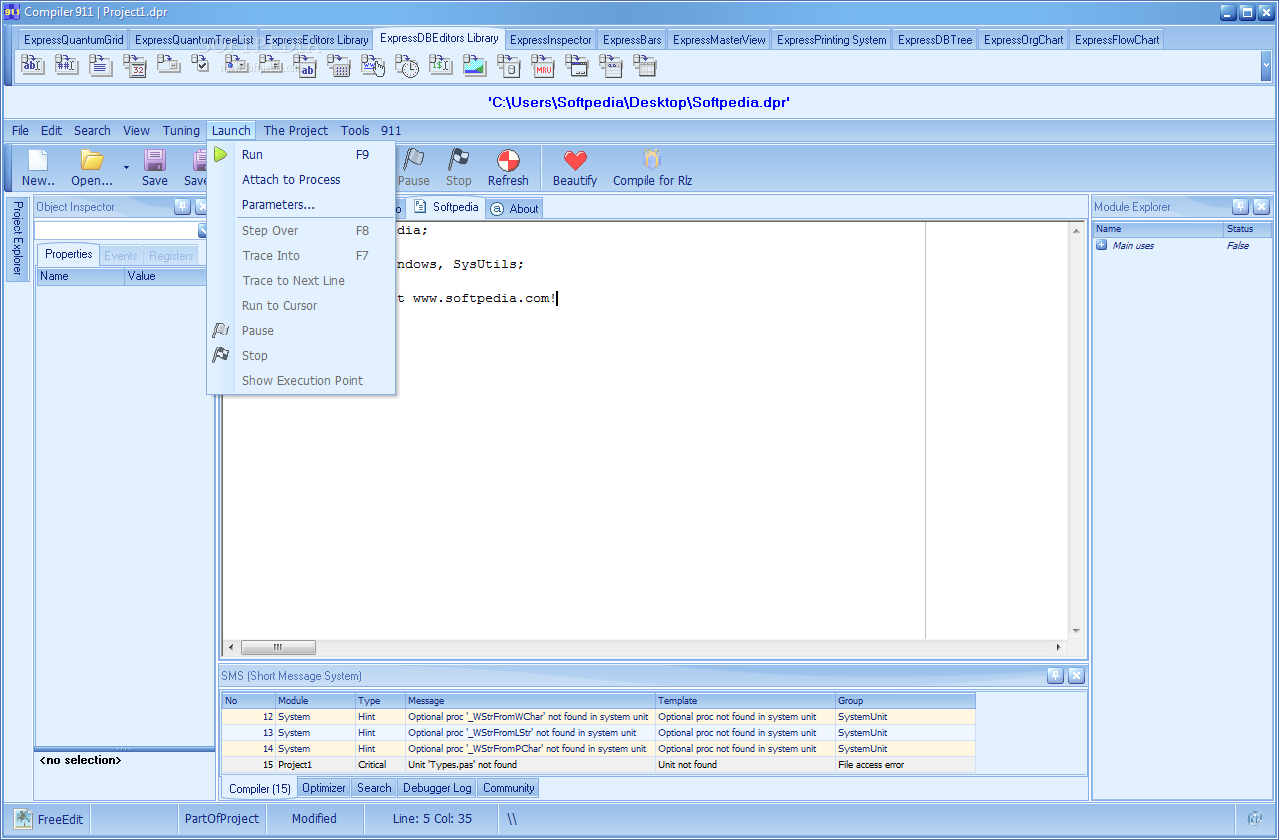Choose Run from the Launch menu

click(302, 154)
